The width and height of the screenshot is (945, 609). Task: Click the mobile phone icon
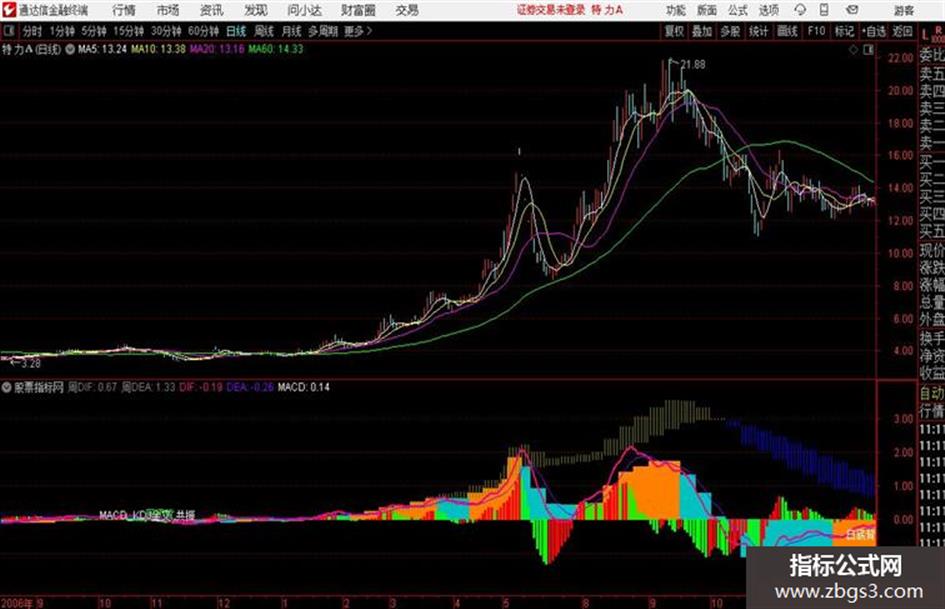(x=824, y=10)
